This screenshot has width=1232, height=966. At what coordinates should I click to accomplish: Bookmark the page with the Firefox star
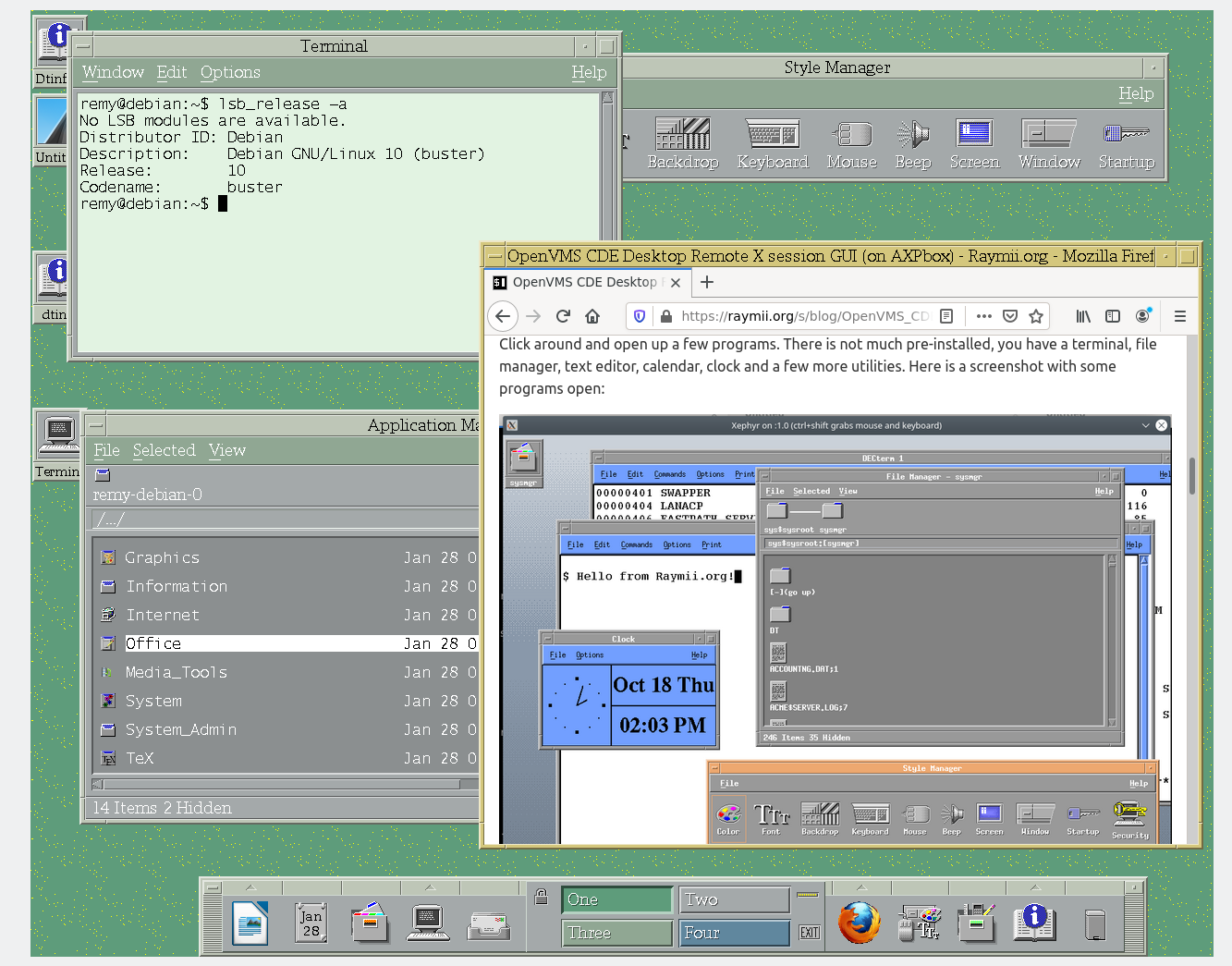(1035, 315)
